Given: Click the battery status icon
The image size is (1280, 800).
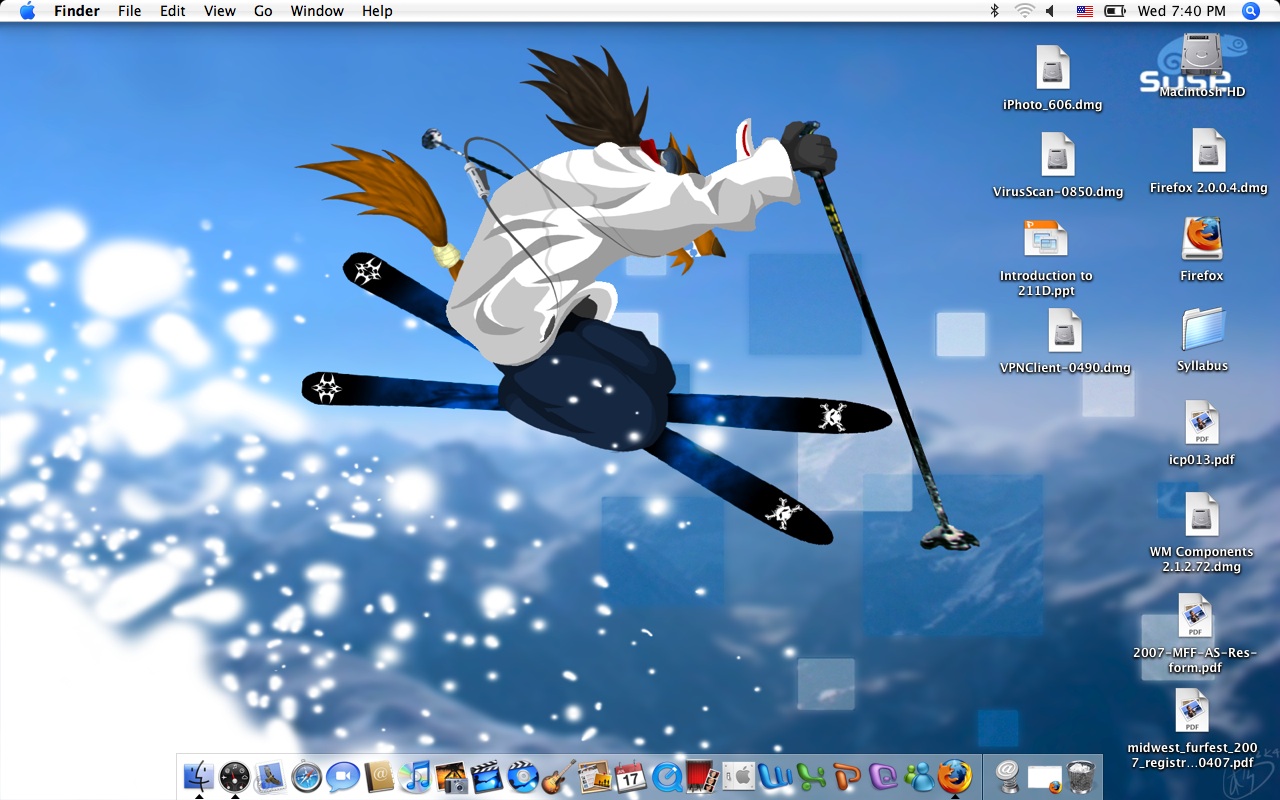Looking at the screenshot, I should 1115,11.
